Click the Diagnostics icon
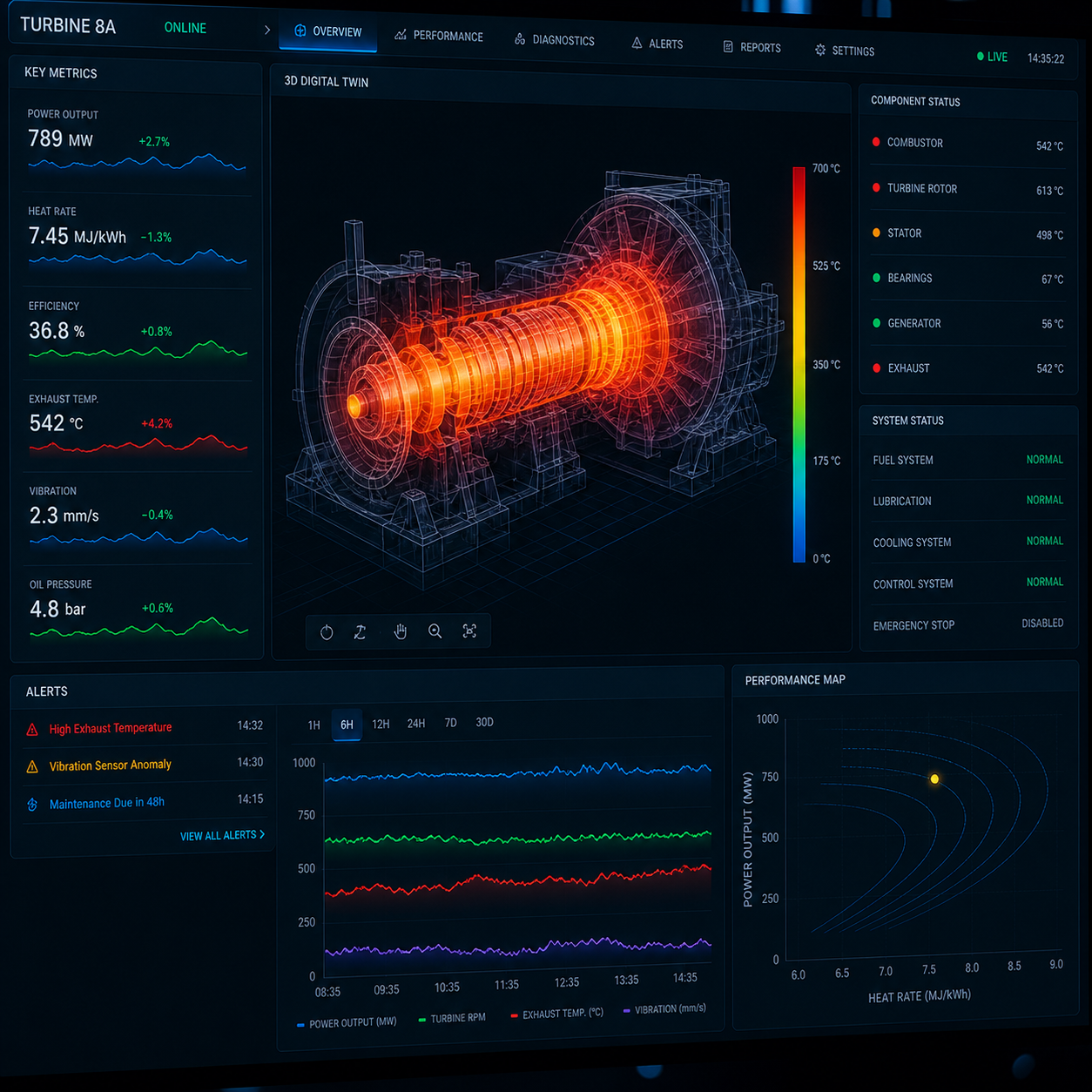The width and height of the screenshot is (1092, 1092). (520, 39)
